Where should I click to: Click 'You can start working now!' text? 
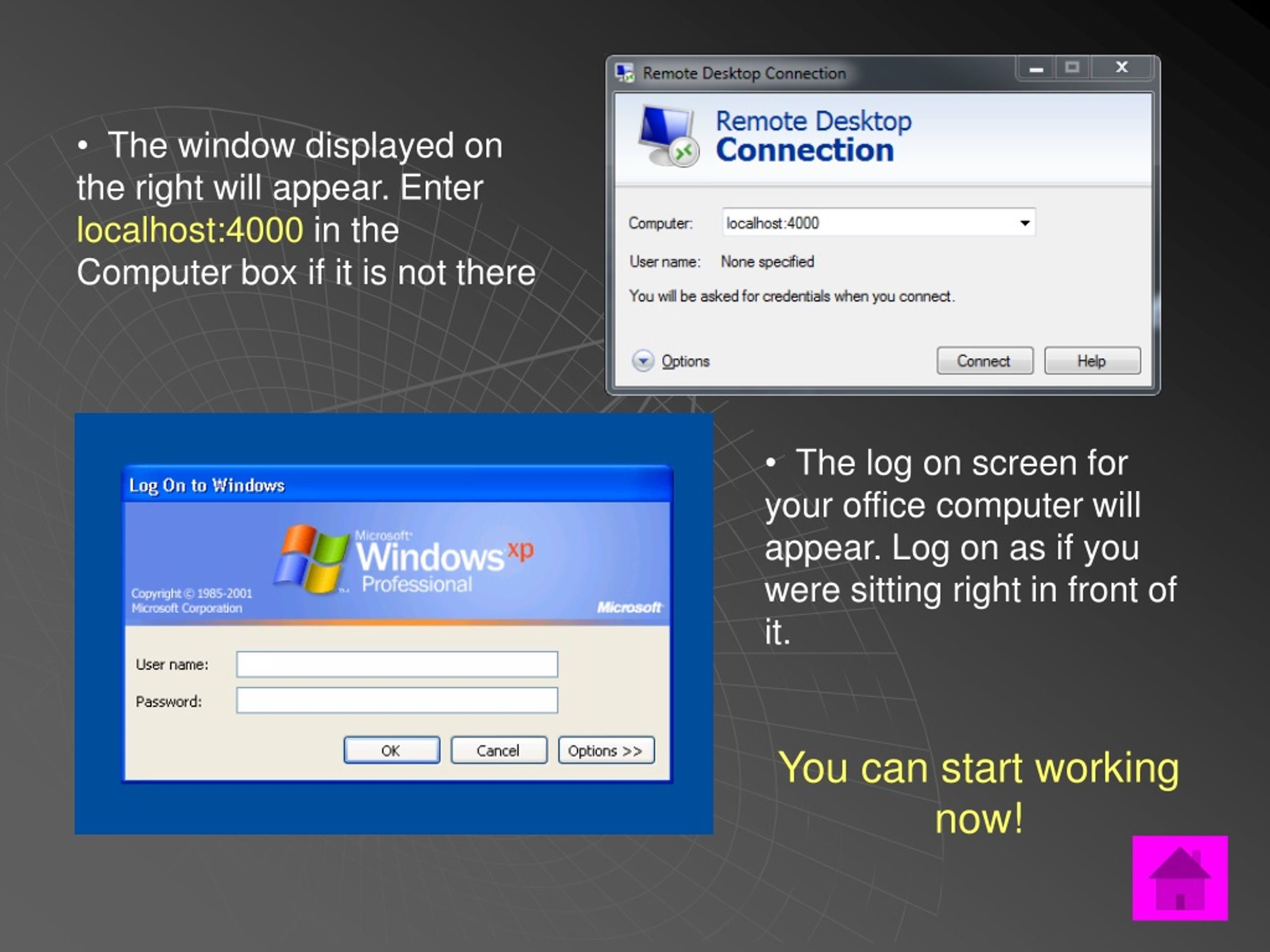pos(978,792)
